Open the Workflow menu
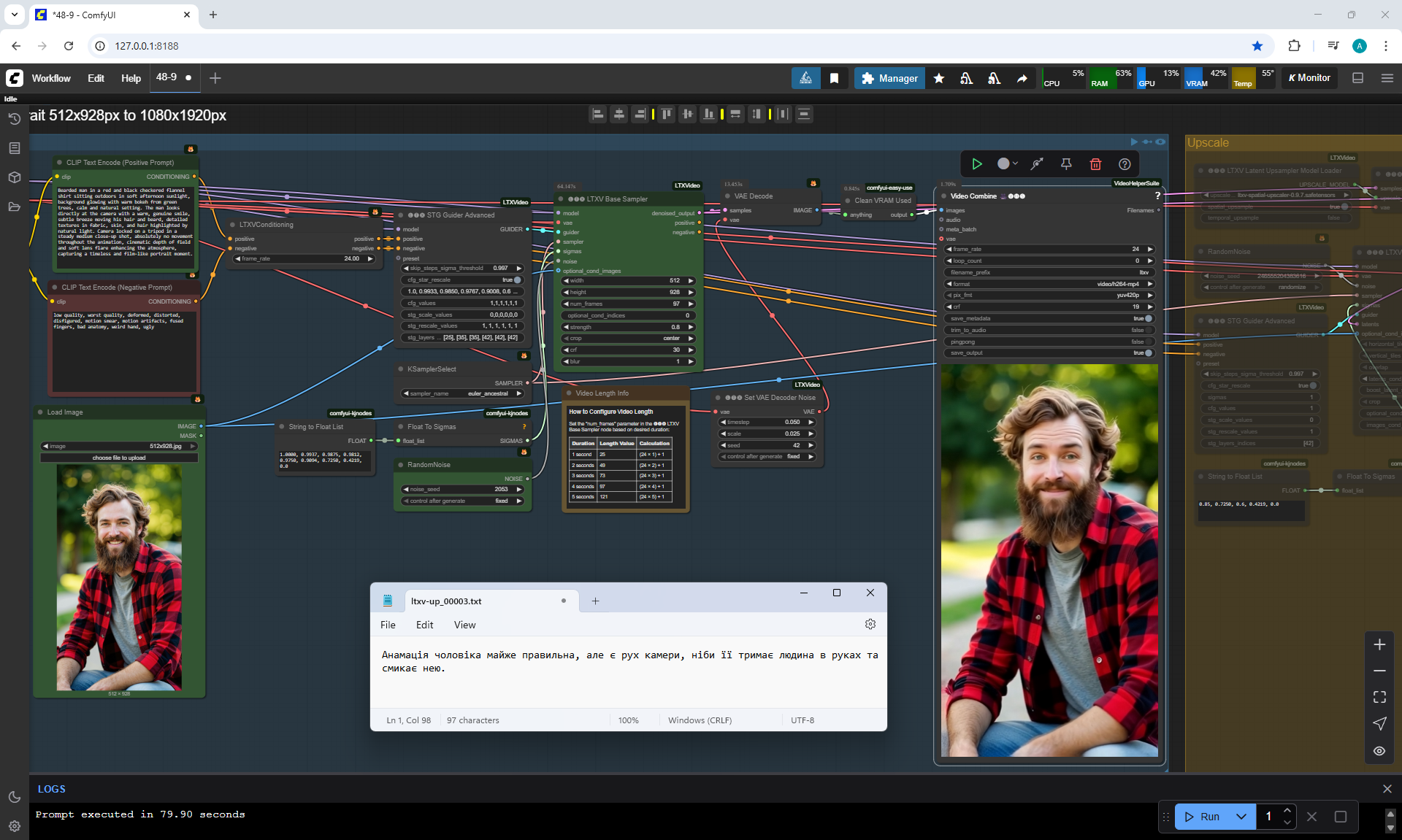Viewport: 1402px width, 840px height. click(x=51, y=78)
